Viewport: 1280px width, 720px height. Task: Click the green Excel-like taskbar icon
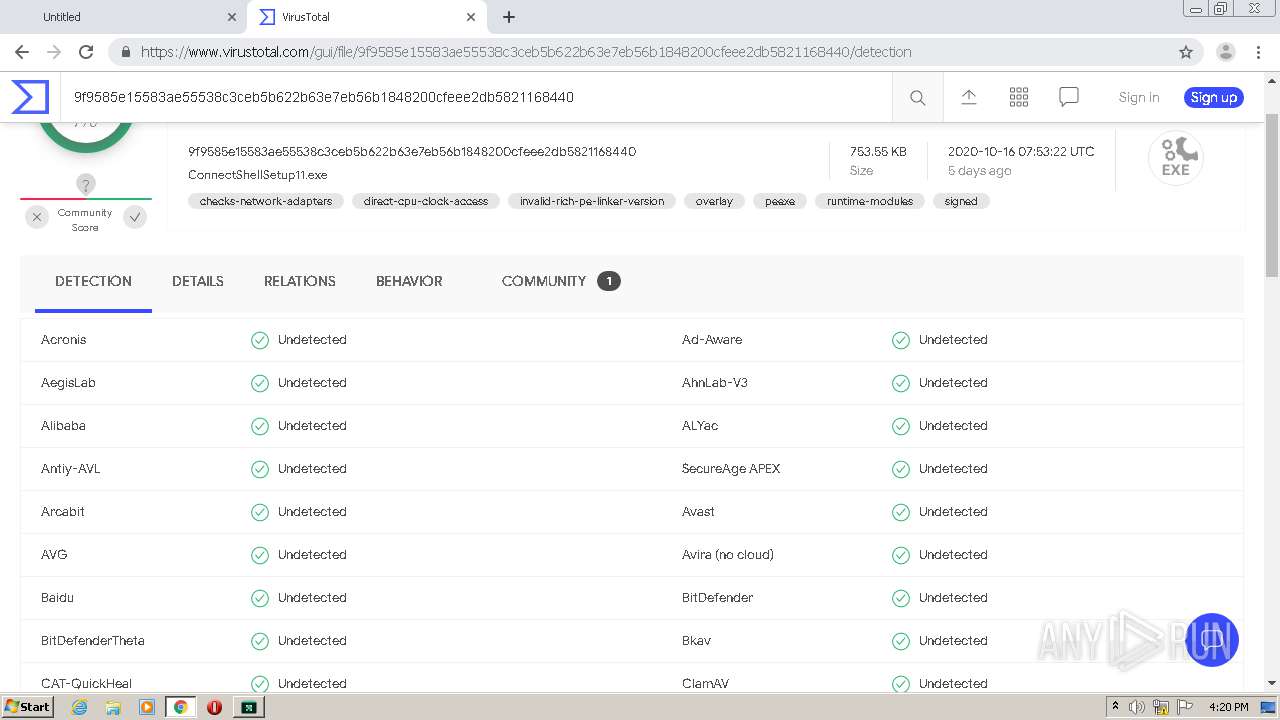click(x=248, y=707)
